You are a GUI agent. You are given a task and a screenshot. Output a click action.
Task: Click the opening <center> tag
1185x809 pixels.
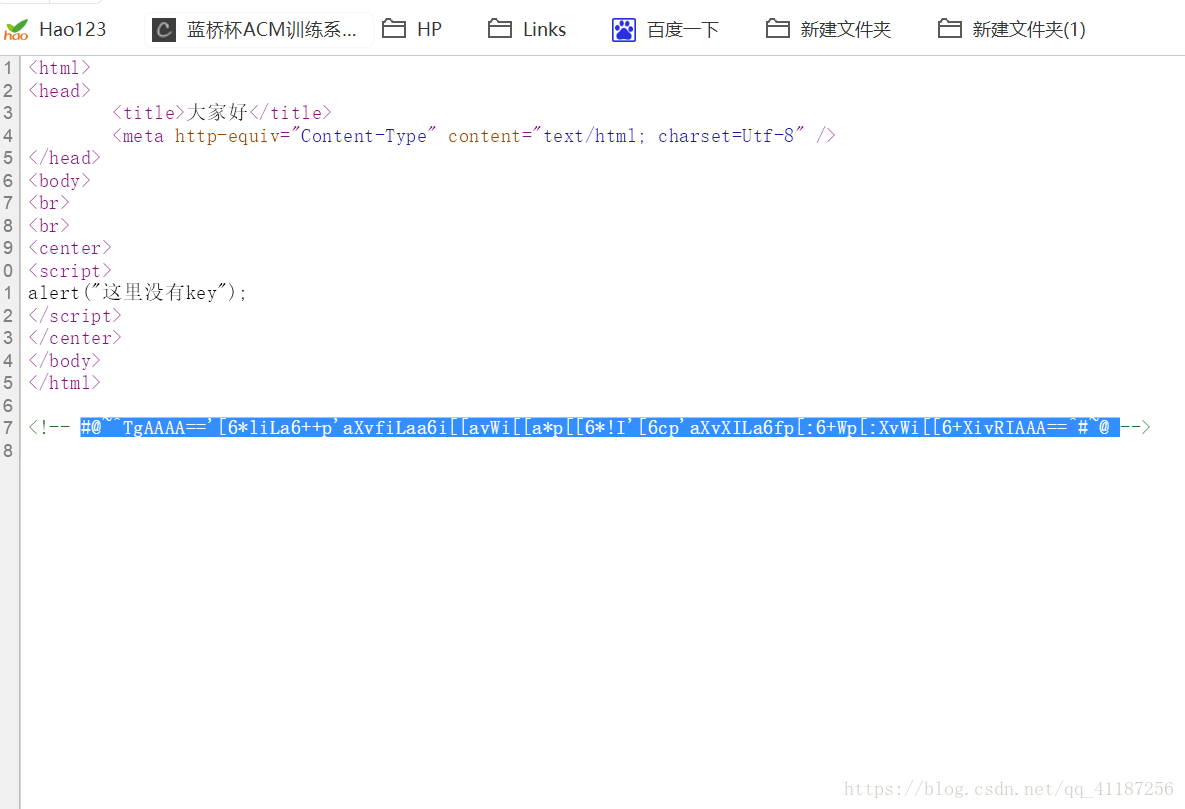[70, 248]
